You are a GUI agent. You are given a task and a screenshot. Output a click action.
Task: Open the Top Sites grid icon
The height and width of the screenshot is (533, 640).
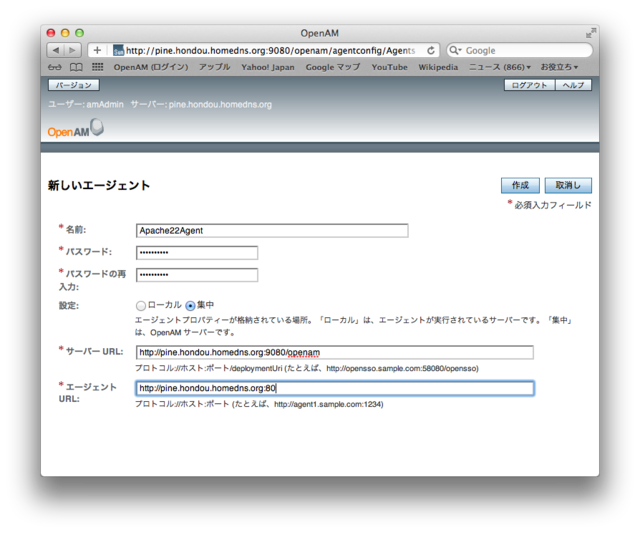pos(97,67)
